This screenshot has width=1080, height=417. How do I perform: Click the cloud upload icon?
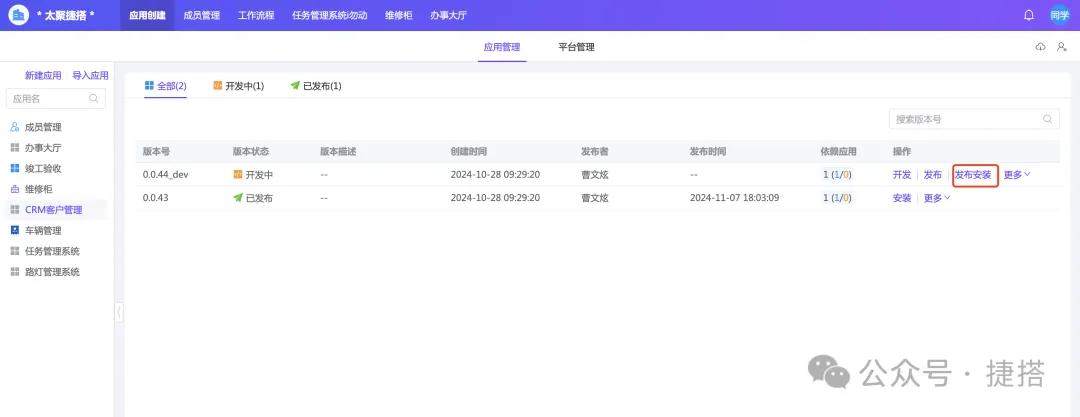1040,47
